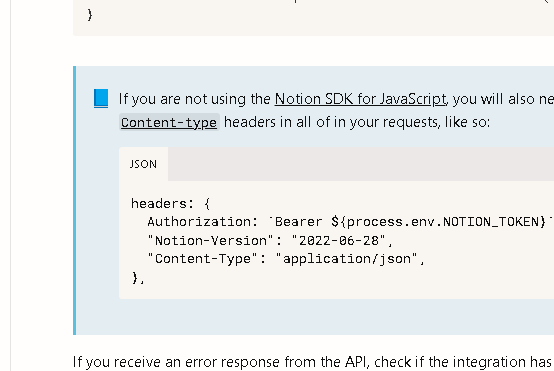Click the "headers: {" code line

[x=171, y=204]
